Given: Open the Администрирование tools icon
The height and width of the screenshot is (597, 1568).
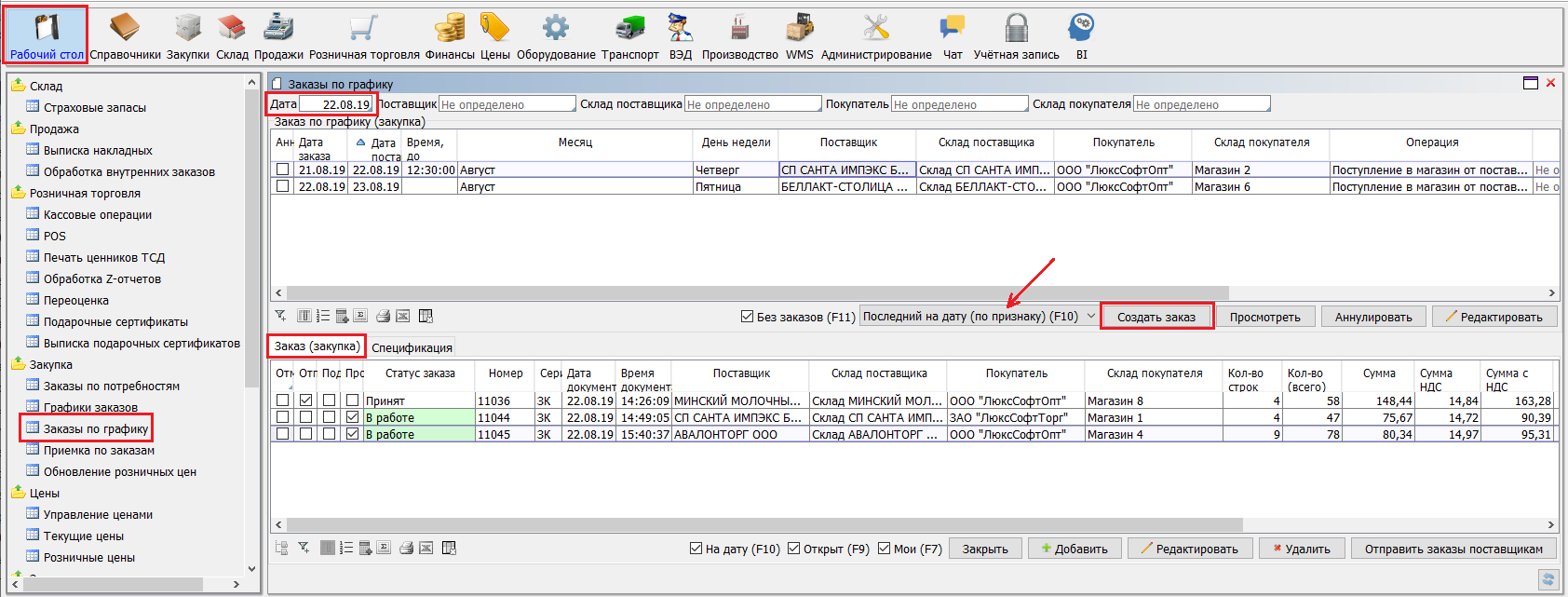Looking at the screenshot, I should (875, 36).
